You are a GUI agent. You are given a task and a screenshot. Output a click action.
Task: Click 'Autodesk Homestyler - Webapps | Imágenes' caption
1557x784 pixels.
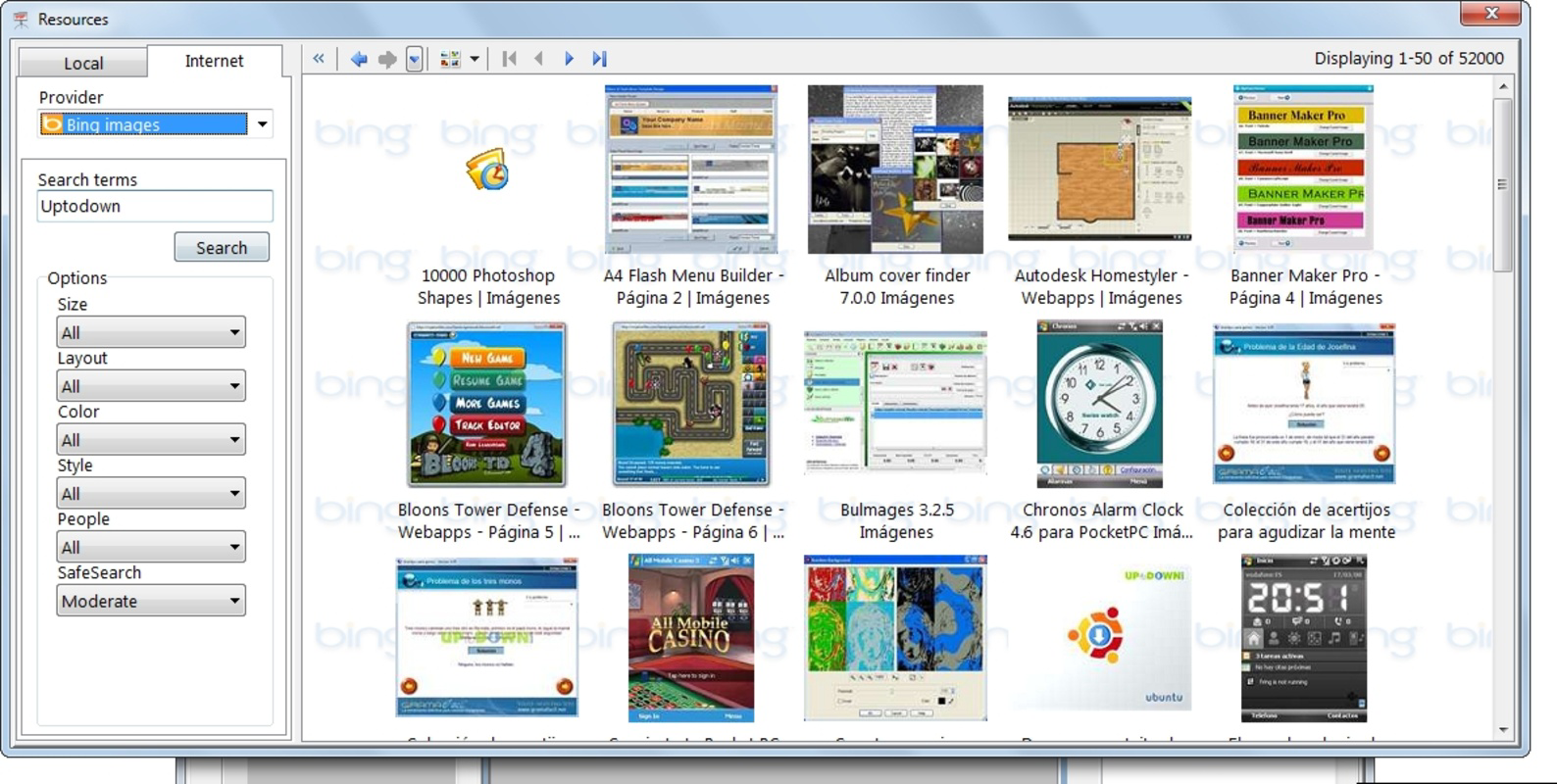(x=1101, y=287)
